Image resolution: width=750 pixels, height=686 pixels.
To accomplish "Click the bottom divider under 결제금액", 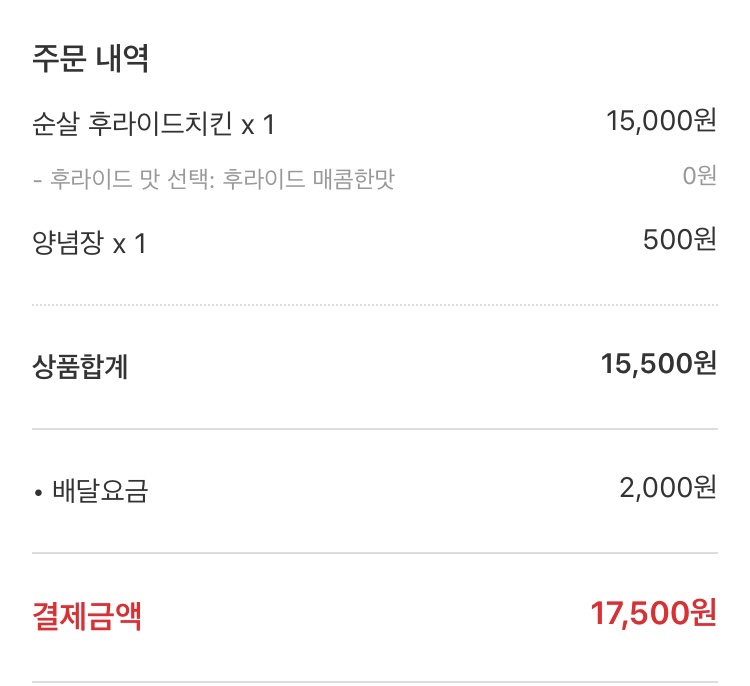I will point(375,682).
